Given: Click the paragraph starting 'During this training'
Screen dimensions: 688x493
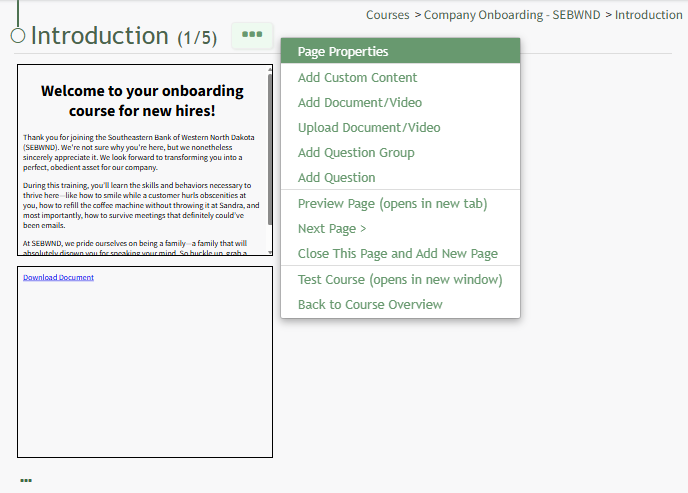Looking at the screenshot, I should click(x=141, y=205).
